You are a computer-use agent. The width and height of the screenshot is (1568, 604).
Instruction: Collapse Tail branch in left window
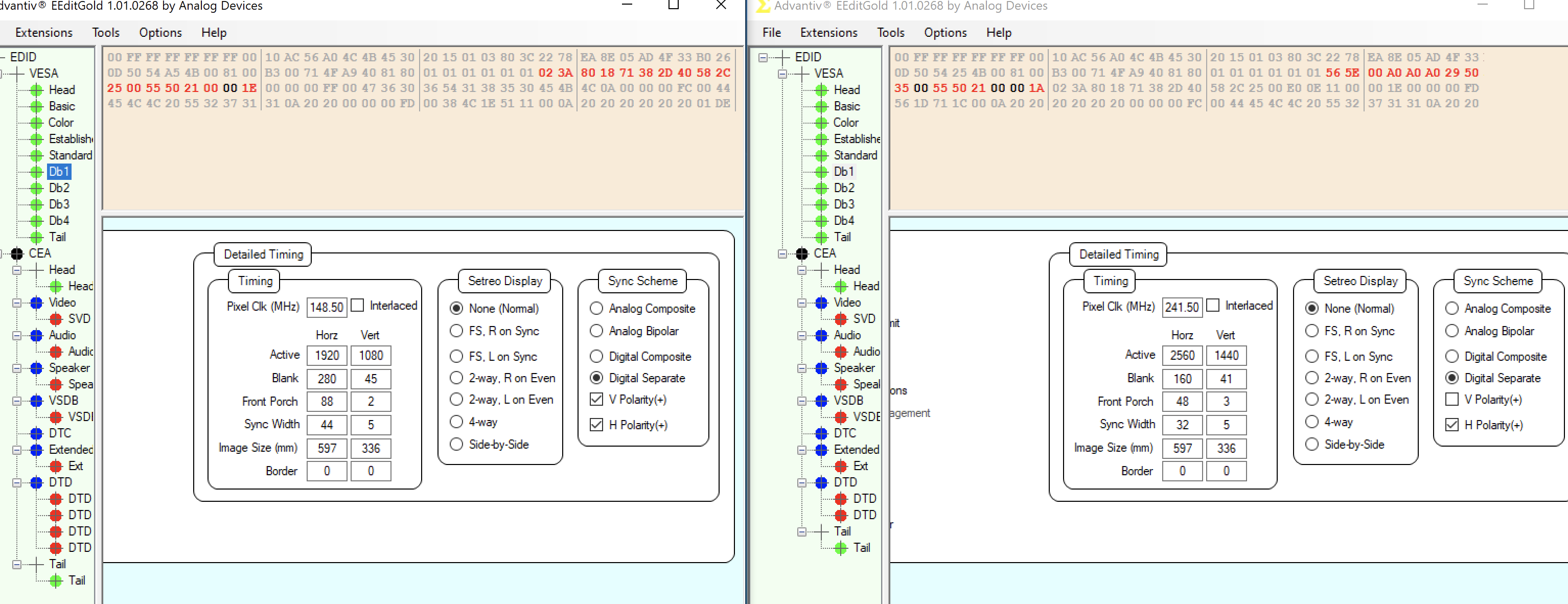coord(17,565)
